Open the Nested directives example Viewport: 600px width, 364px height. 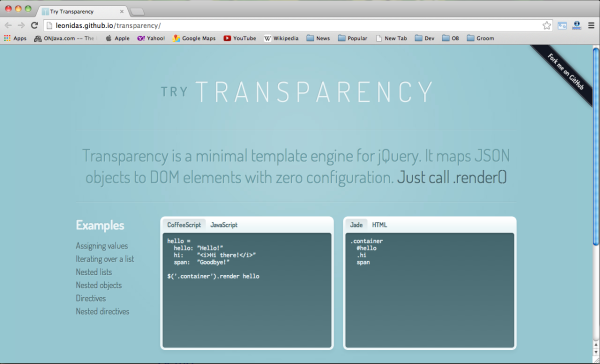(102, 311)
